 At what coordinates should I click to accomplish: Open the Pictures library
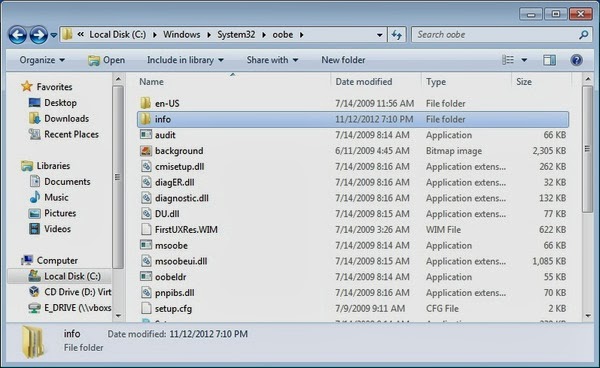coord(60,213)
